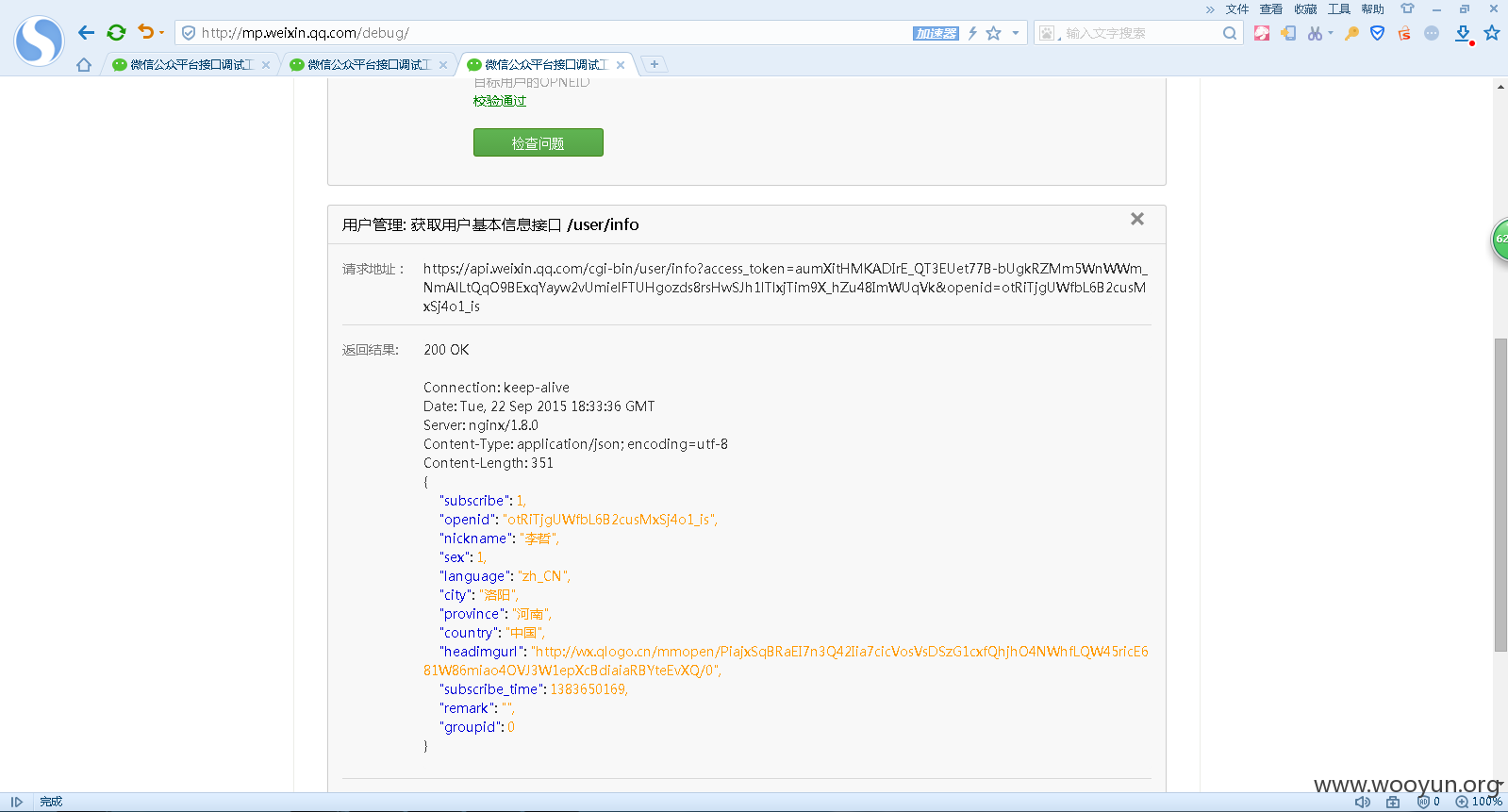The image size is (1508, 812).
Task: Expand the screenshot tool dropdown arrow
Action: (x=1331, y=33)
